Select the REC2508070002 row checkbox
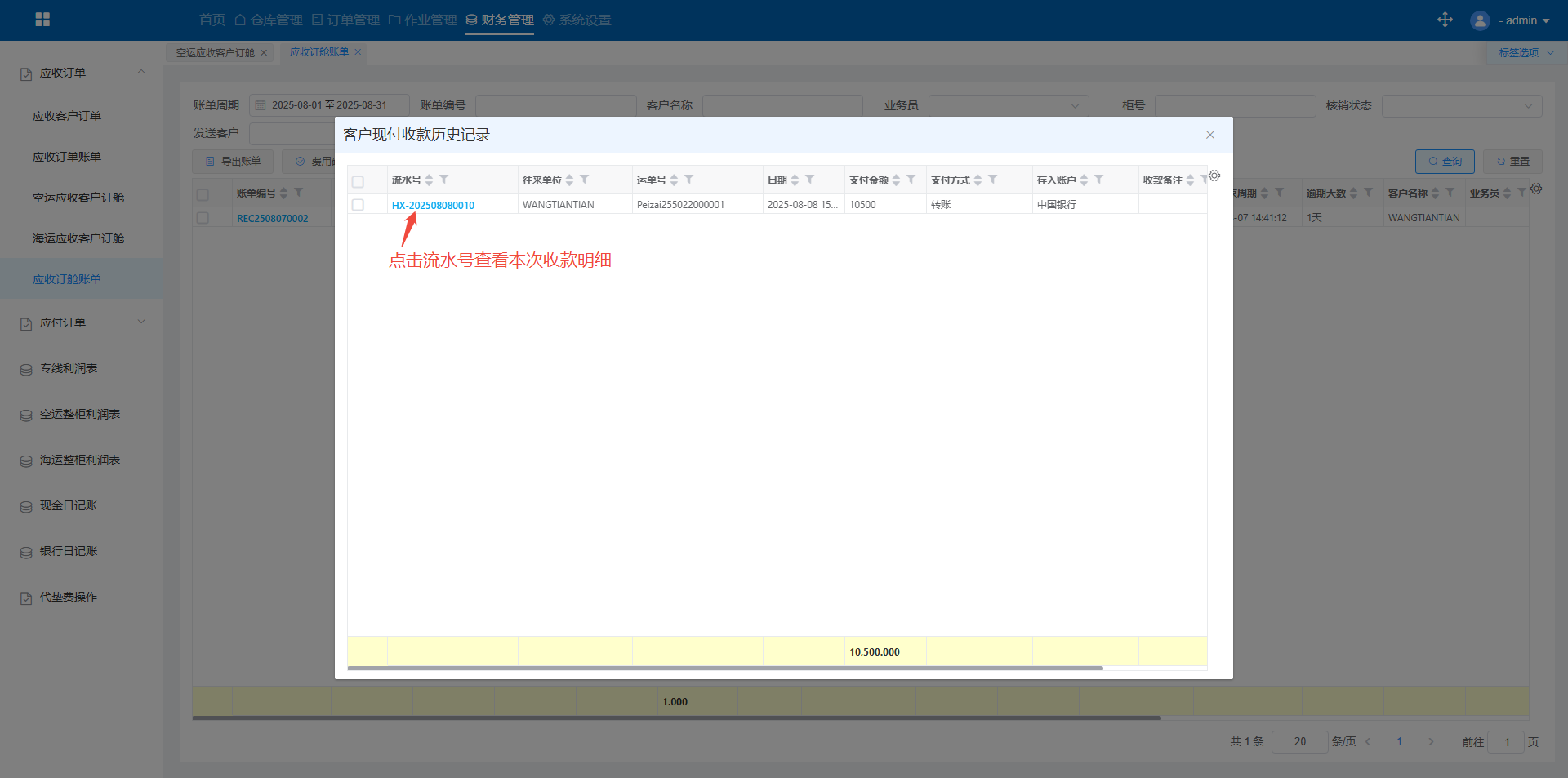 (203, 218)
